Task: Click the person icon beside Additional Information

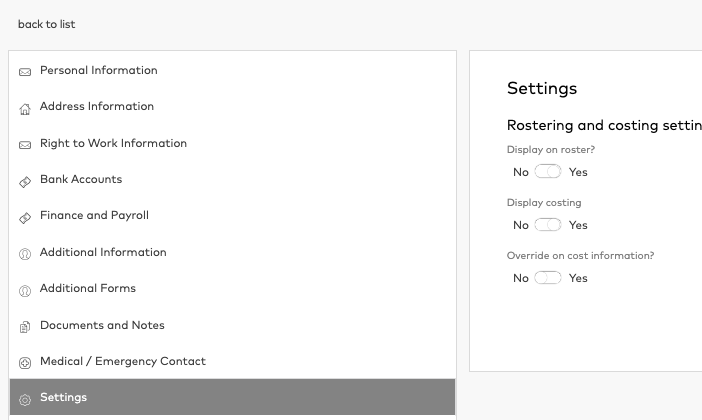Action: point(25,254)
